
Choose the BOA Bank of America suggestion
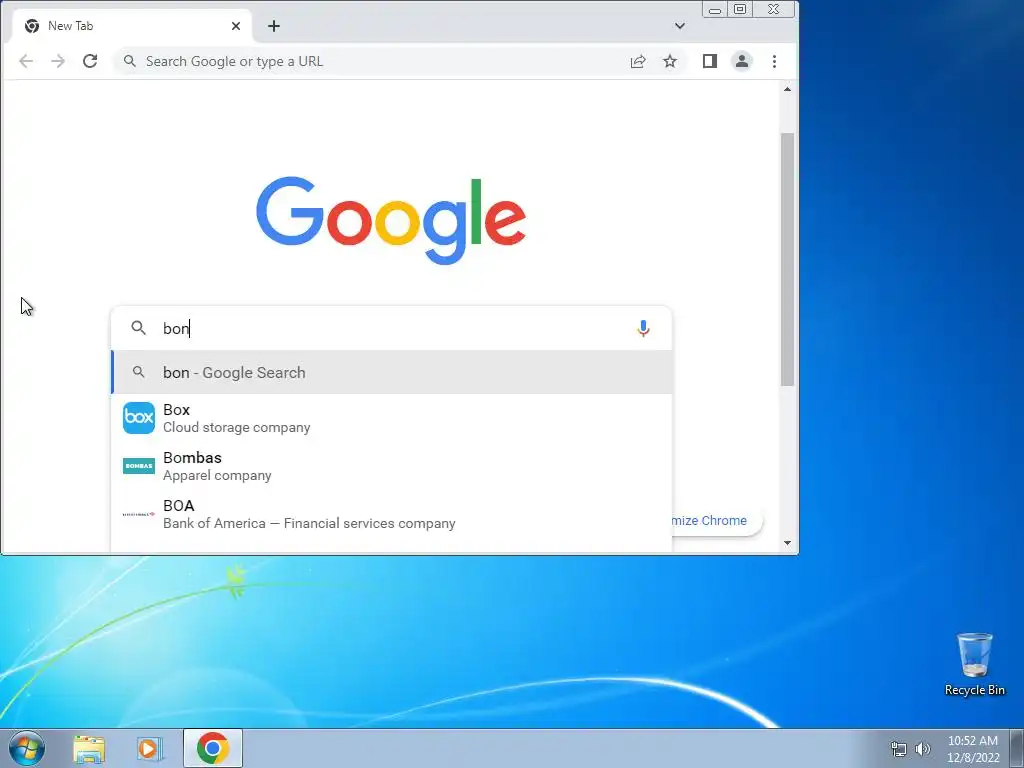pos(392,514)
